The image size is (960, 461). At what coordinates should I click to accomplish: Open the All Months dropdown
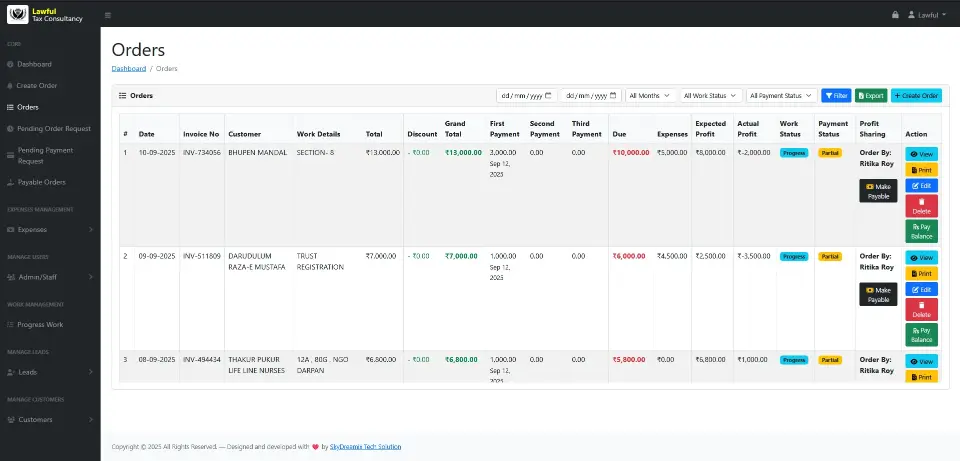651,96
